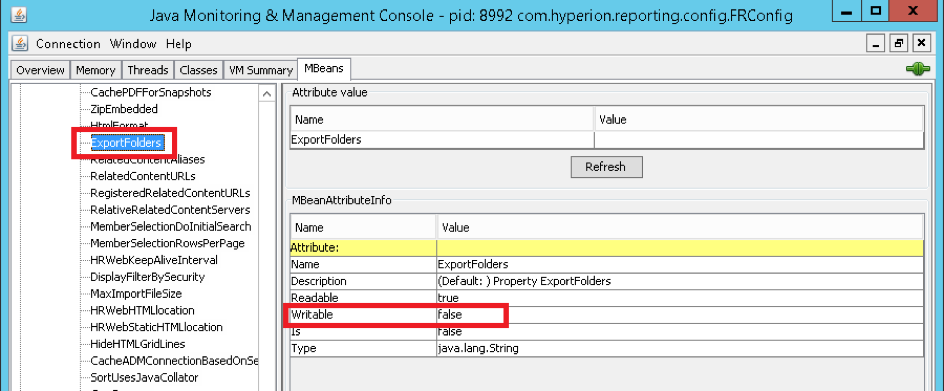Image resolution: width=944 pixels, height=391 pixels.
Task: Click the Refresh button
Action: point(606,167)
